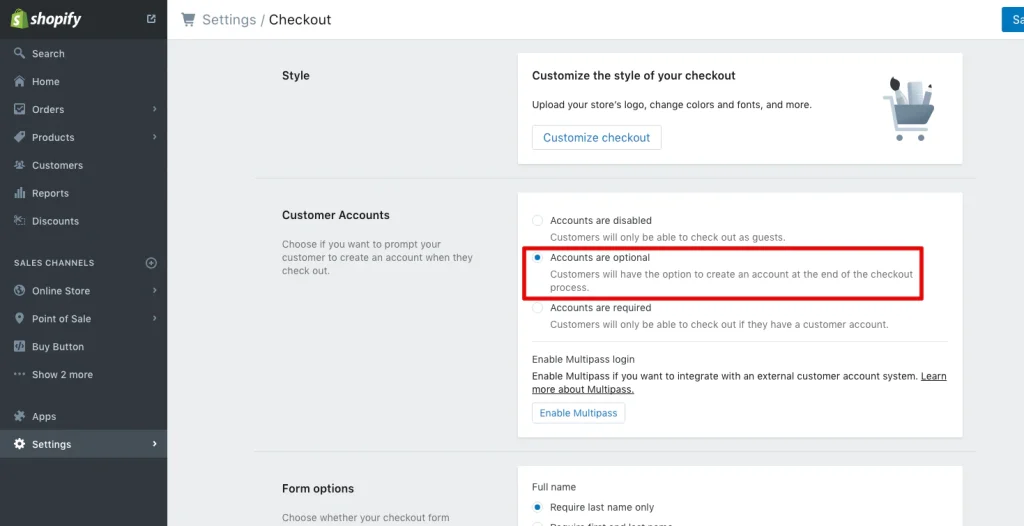The width and height of the screenshot is (1024, 526).
Task: Add a sales channel plus icon
Action: point(152,263)
